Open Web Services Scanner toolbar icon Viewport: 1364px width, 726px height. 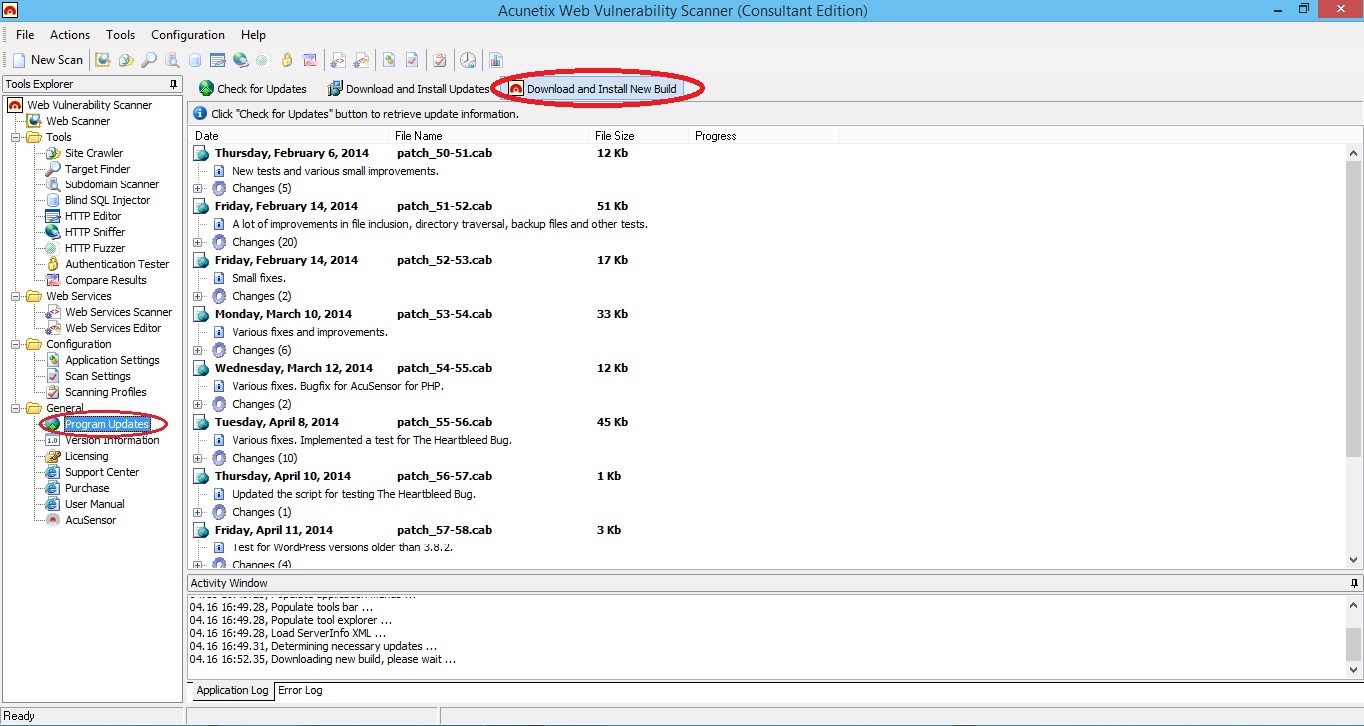[338, 60]
